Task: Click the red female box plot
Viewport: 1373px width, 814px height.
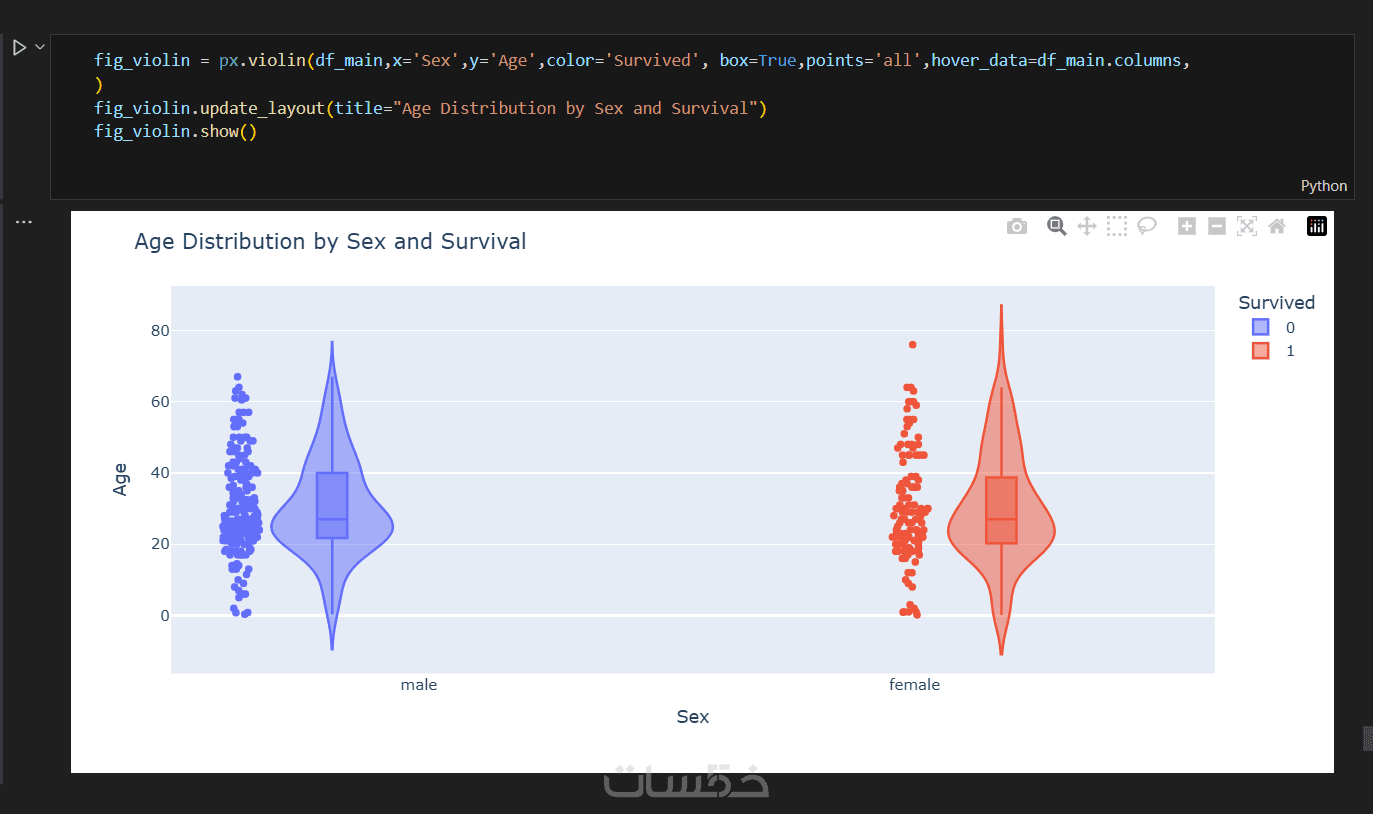Action: (x=1001, y=510)
